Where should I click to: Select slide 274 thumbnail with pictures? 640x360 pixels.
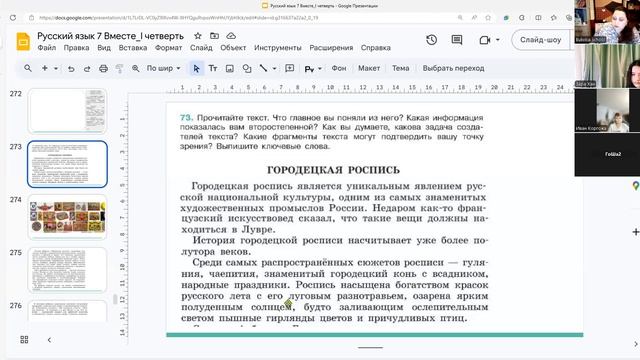(67, 217)
